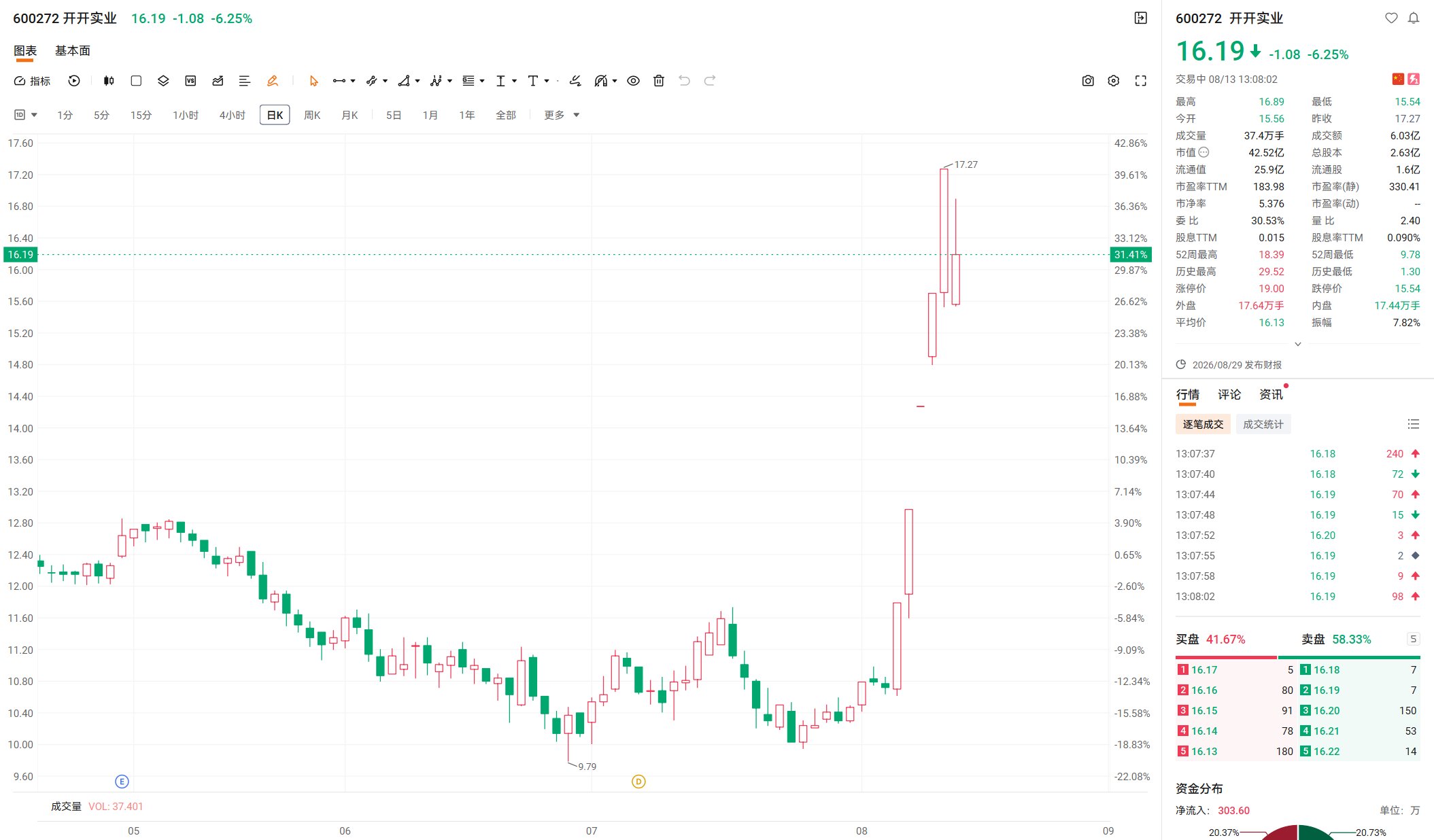Image resolution: width=1434 pixels, height=840 pixels.
Task: Click the candlestick chart type icon
Action: pyautogui.click(x=109, y=81)
